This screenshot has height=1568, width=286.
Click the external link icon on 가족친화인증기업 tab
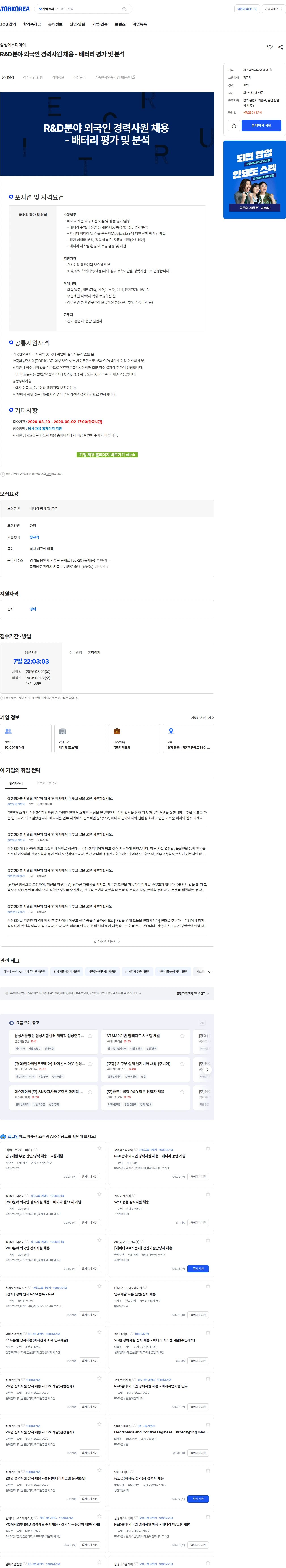point(133,77)
